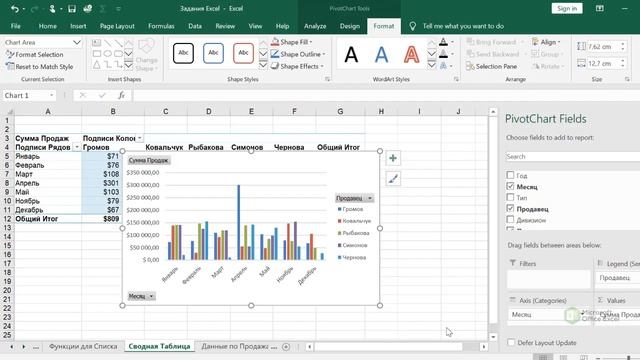Image resolution: width=640 pixels, height=360 pixels.
Task: Click the Text Outline color icon
Action: pyautogui.click(x=443, y=54)
